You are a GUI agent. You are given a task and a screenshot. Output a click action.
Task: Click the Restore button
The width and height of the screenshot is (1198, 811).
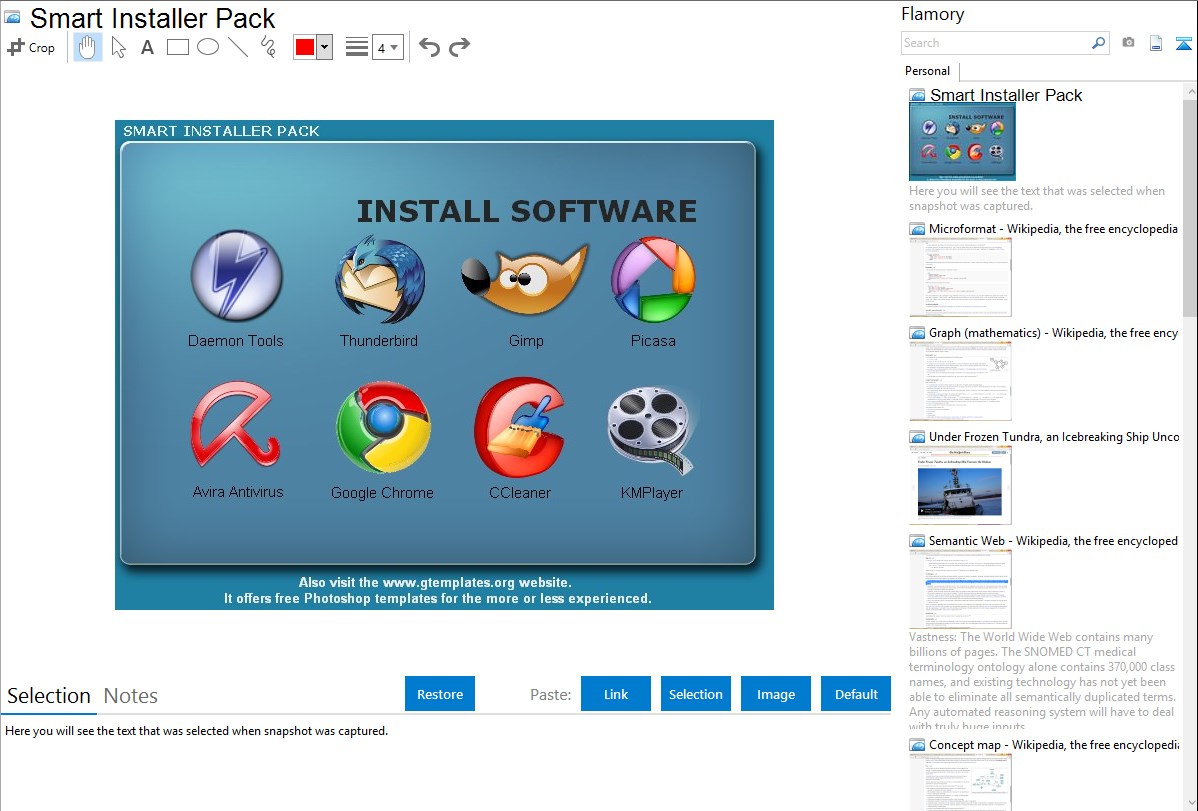coord(440,694)
